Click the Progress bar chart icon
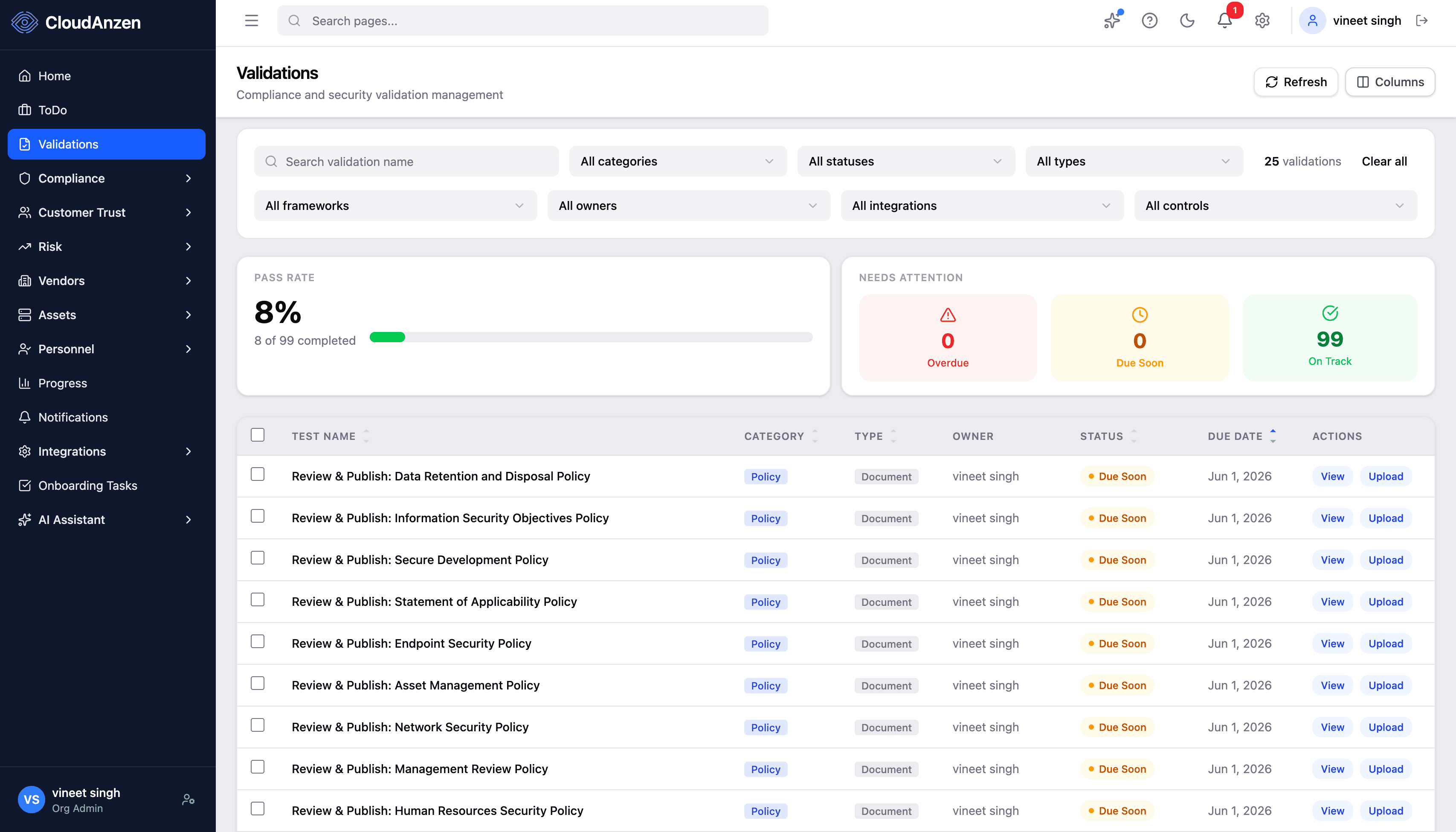This screenshot has width=1456, height=832. tap(25, 383)
